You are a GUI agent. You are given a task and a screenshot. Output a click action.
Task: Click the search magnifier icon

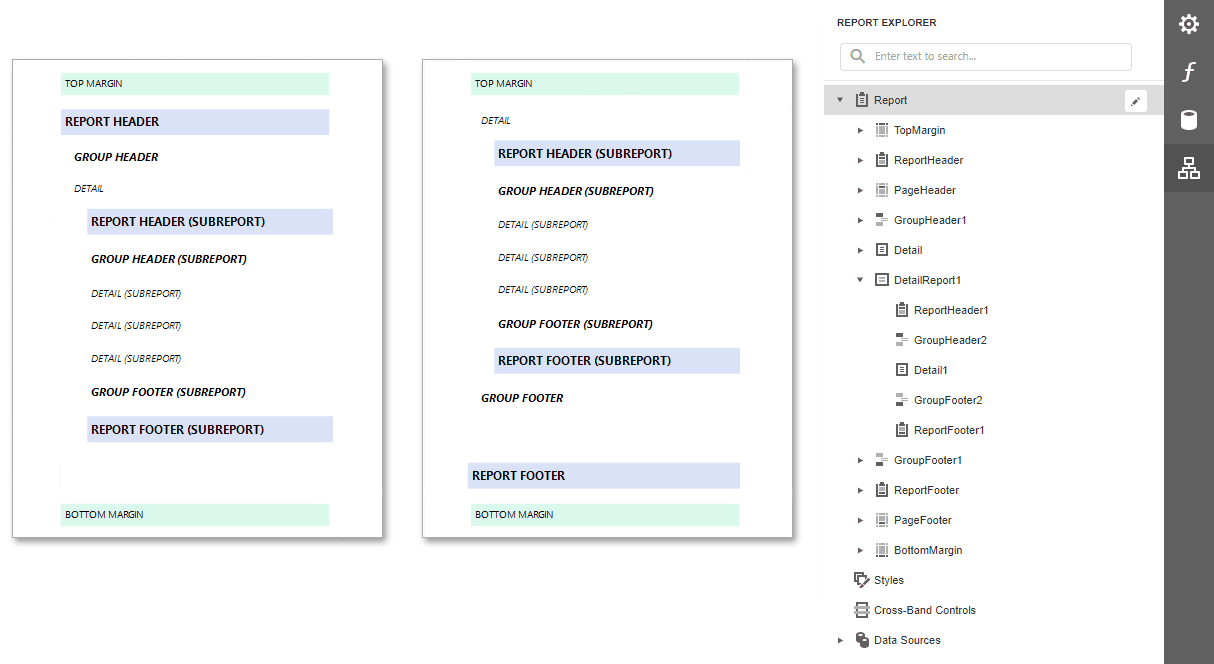coord(857,57)
